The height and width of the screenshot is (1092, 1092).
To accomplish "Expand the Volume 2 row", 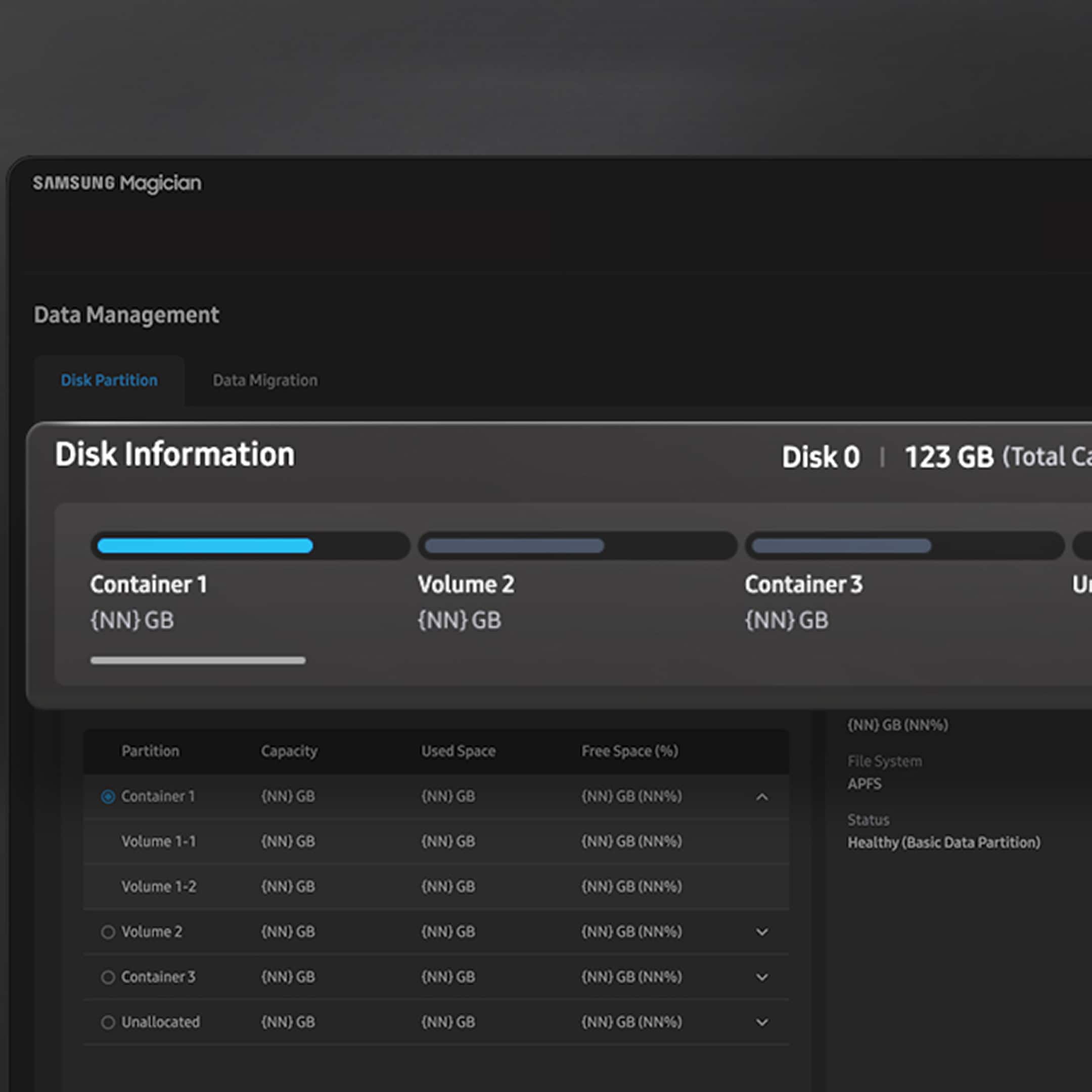I will (762, 932).
